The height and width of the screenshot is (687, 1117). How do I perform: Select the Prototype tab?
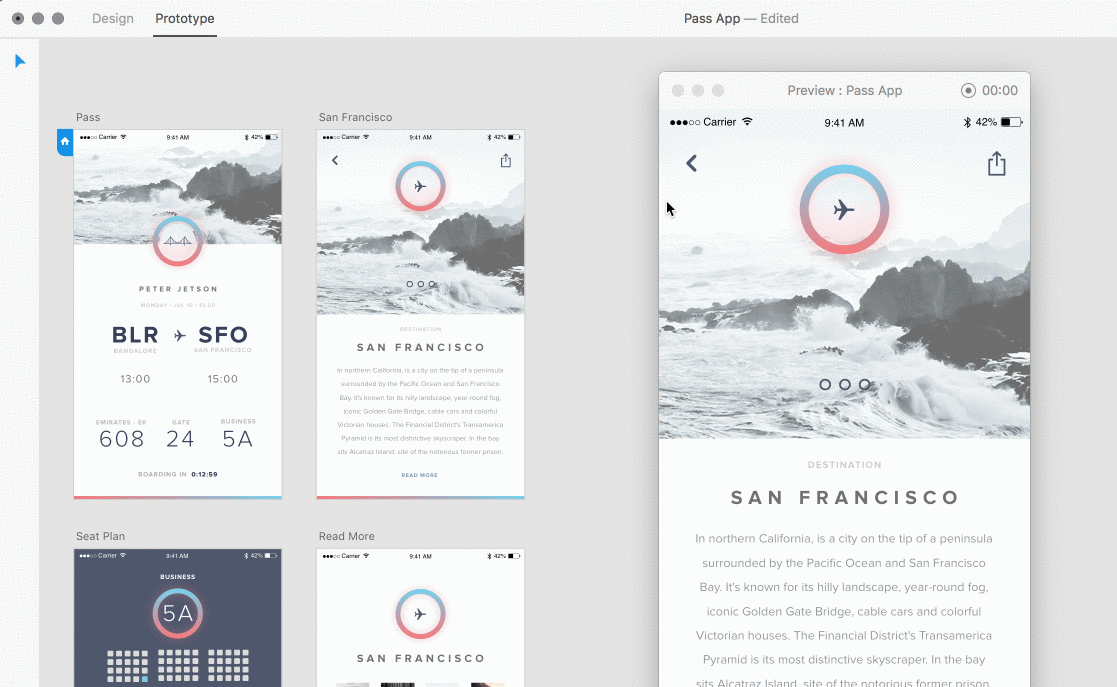pos(185,19)
